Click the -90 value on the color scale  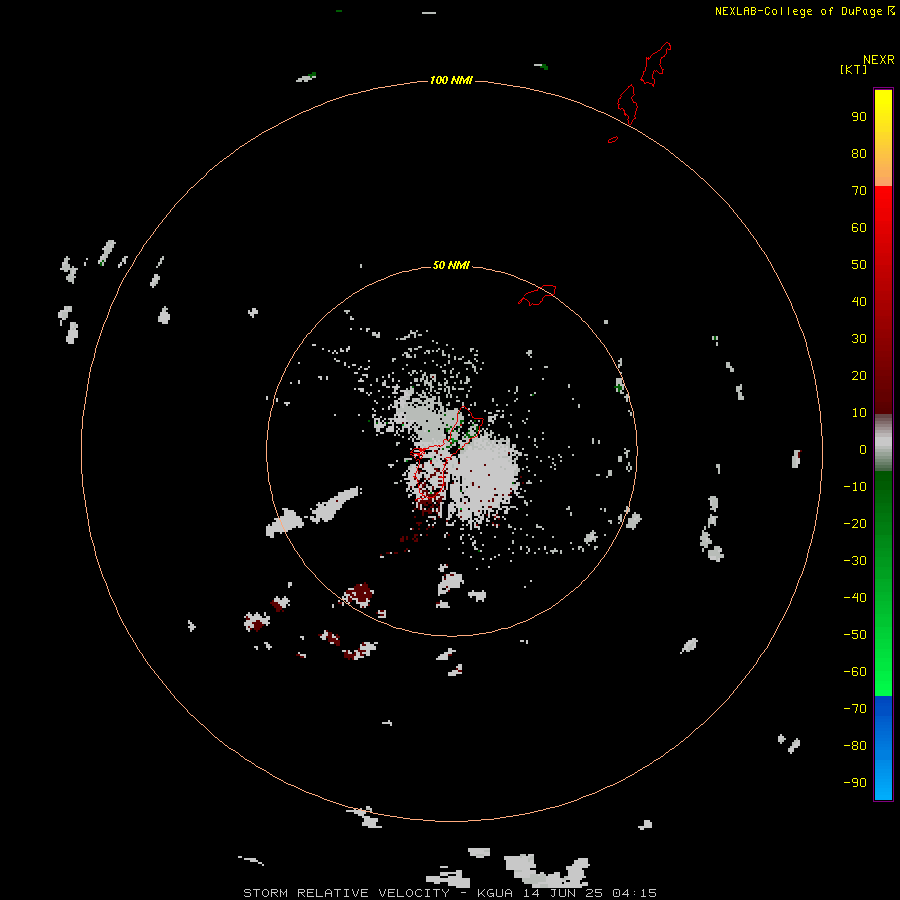point(855,783)
